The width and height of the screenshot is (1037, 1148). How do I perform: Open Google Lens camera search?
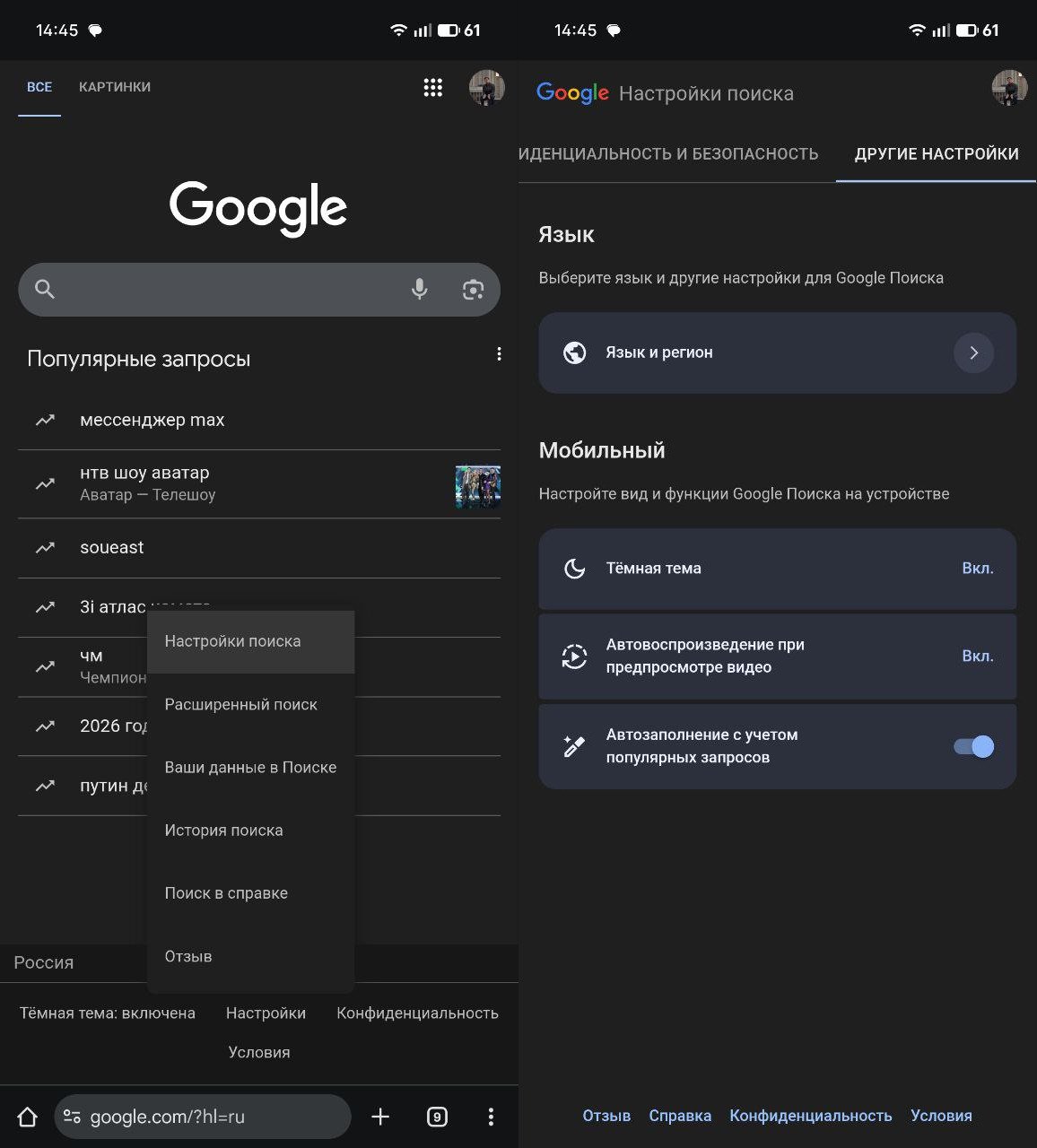[474, 289]
